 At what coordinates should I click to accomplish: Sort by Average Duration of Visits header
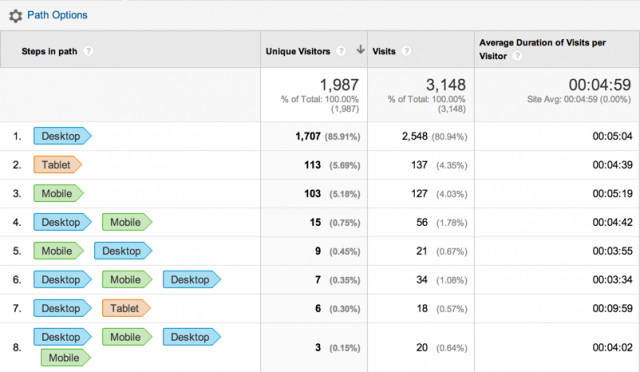pos(542,49)
